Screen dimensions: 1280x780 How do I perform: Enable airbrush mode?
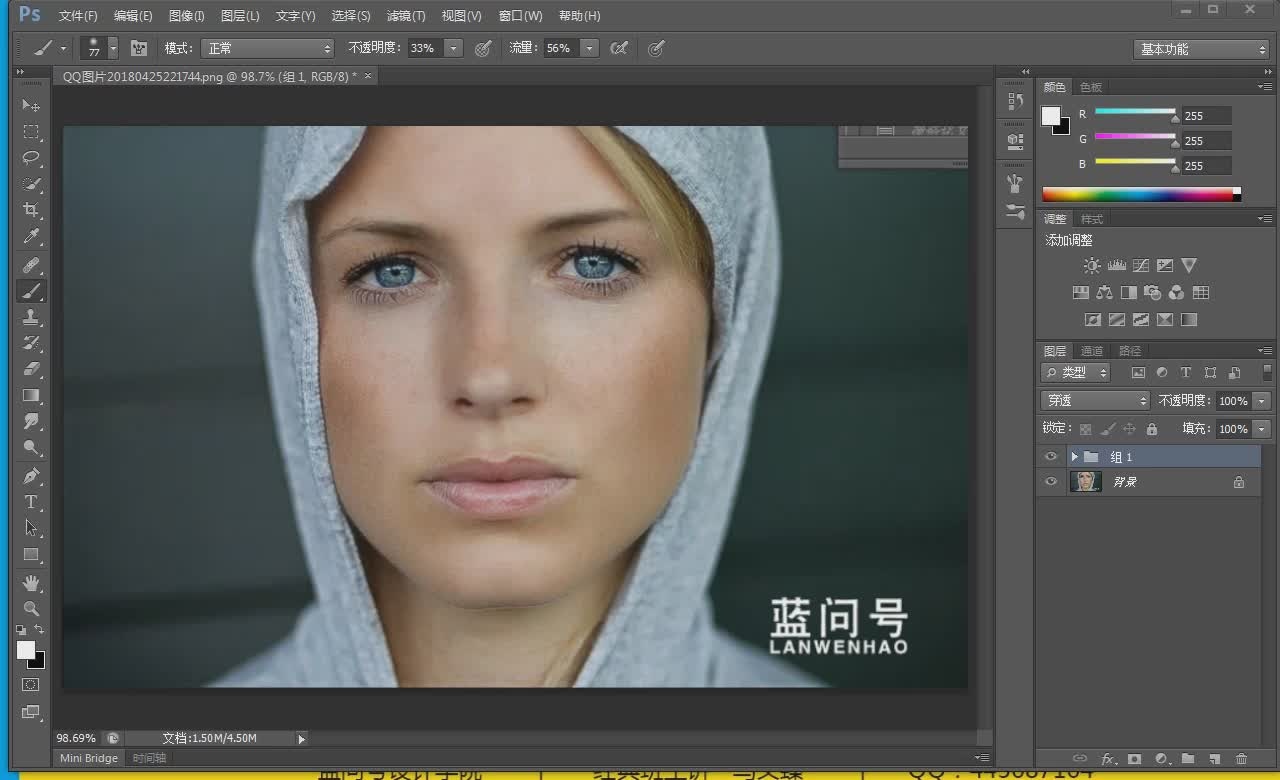pyautogui.click(x=619, y=48)
